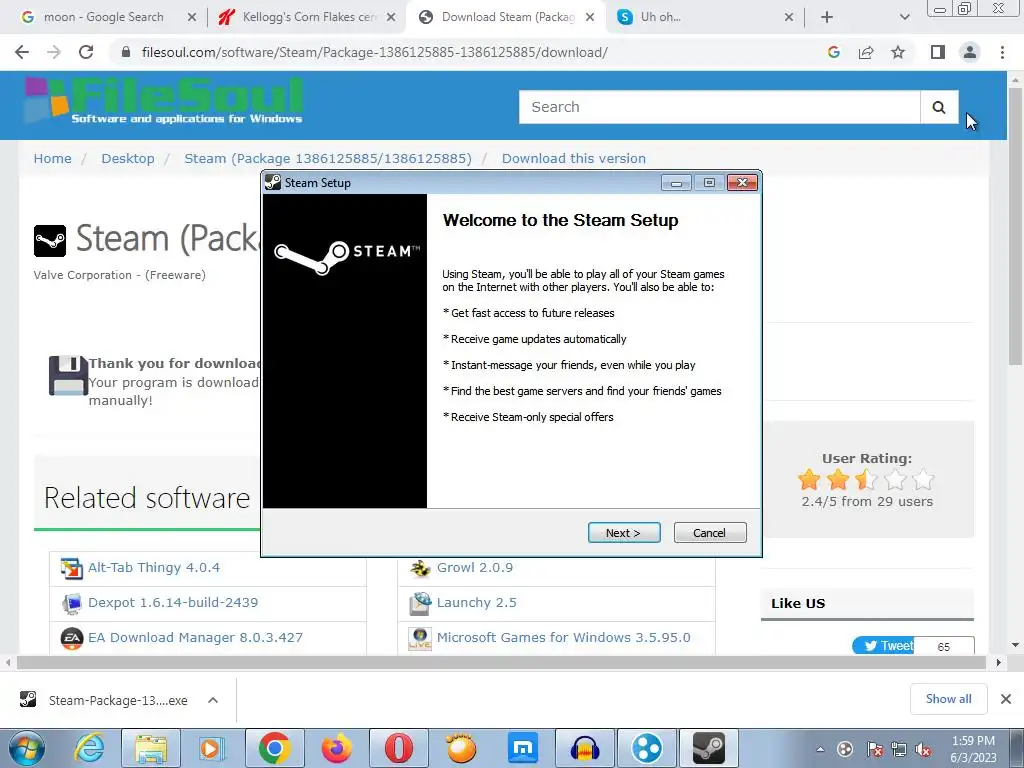
Task: Open Opera from the taskbar
Action: 399,748
